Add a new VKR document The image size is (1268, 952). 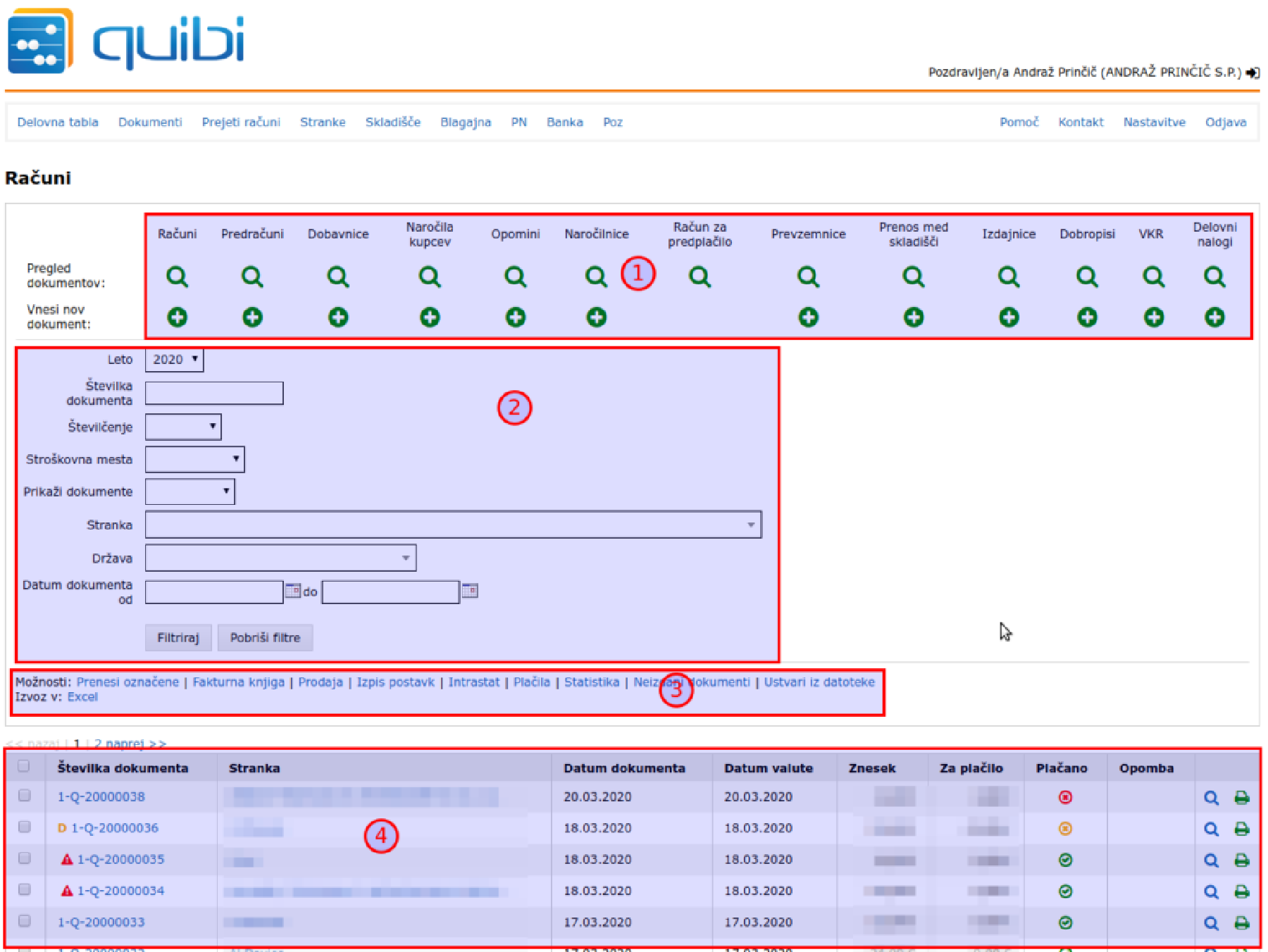coord(1153,318)
